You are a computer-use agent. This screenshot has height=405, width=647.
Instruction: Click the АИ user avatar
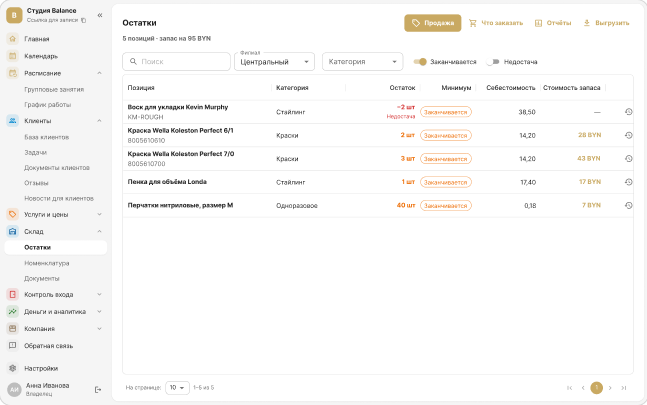14,389
